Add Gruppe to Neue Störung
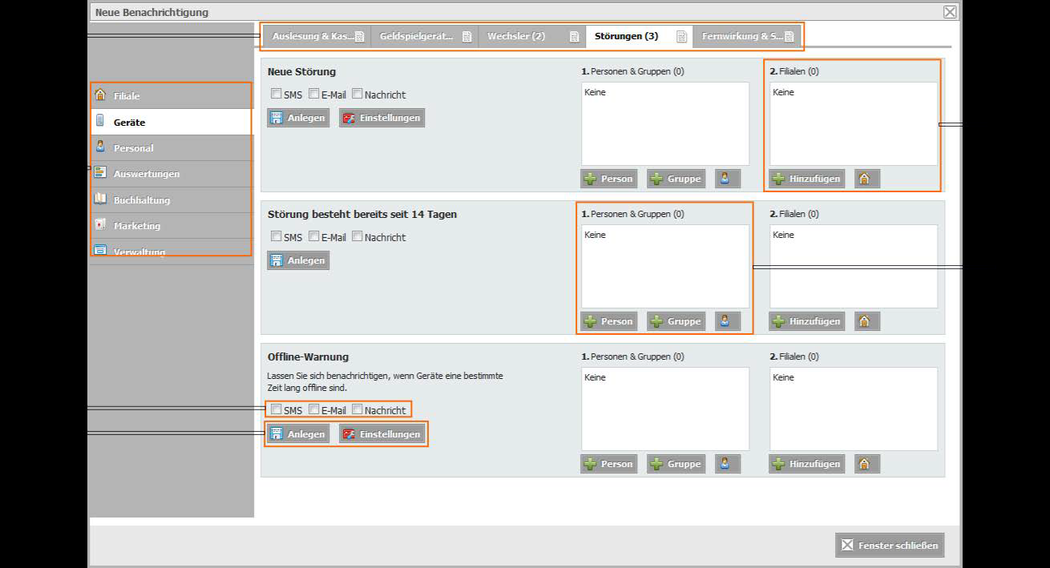1050x568 pixels. [x=676, y=179]
